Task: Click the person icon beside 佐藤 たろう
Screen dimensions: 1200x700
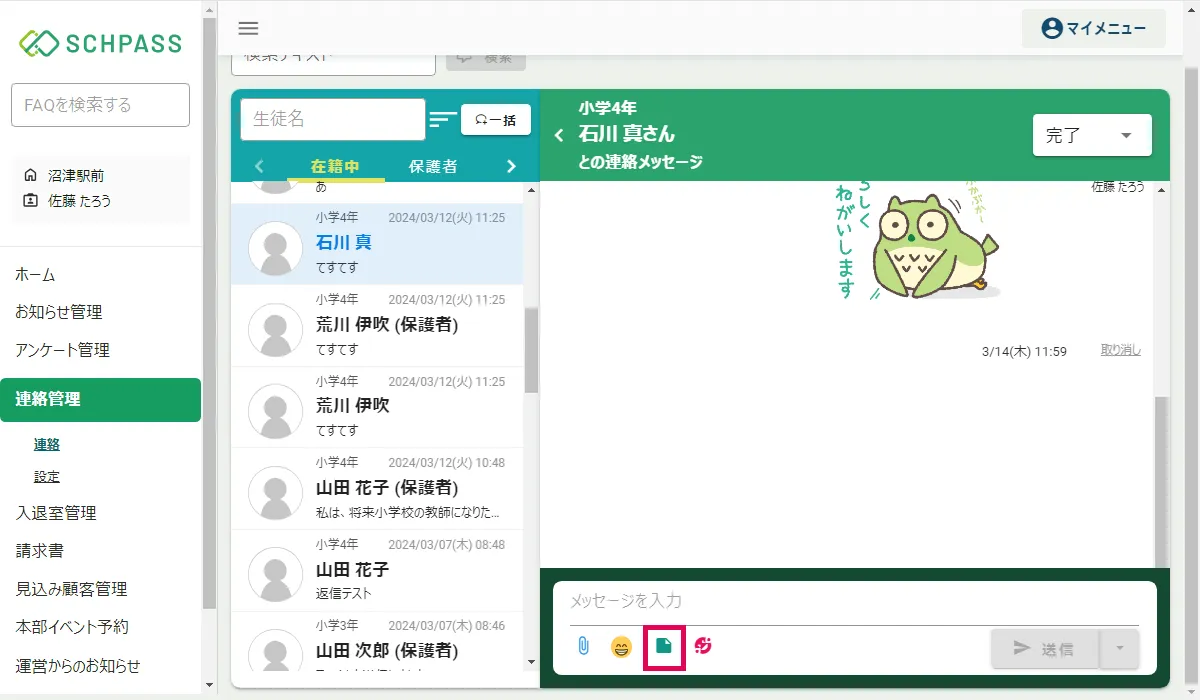Action: pyautogui.click(x=30, y=200)
